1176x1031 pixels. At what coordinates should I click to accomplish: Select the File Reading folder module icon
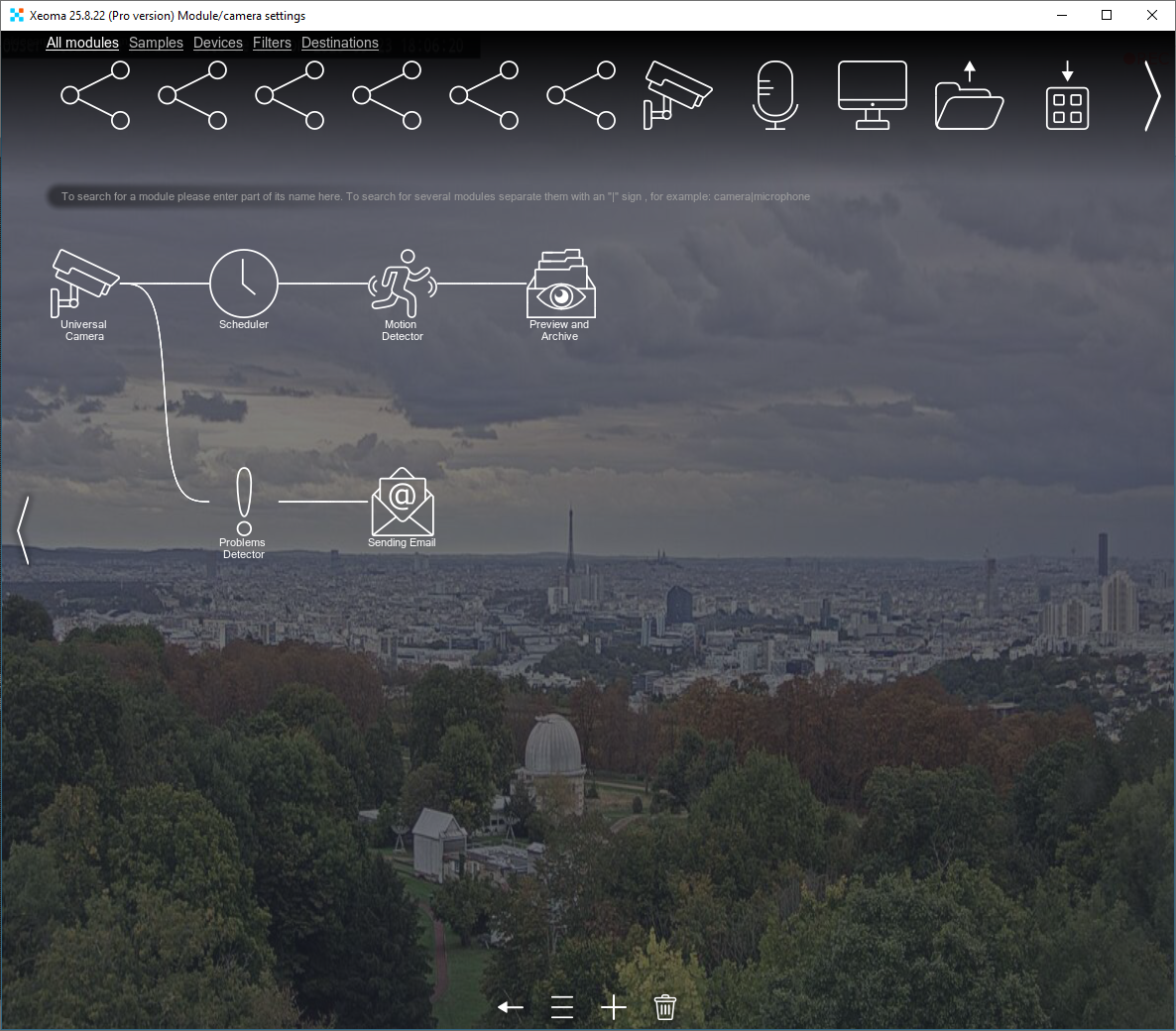969,95
